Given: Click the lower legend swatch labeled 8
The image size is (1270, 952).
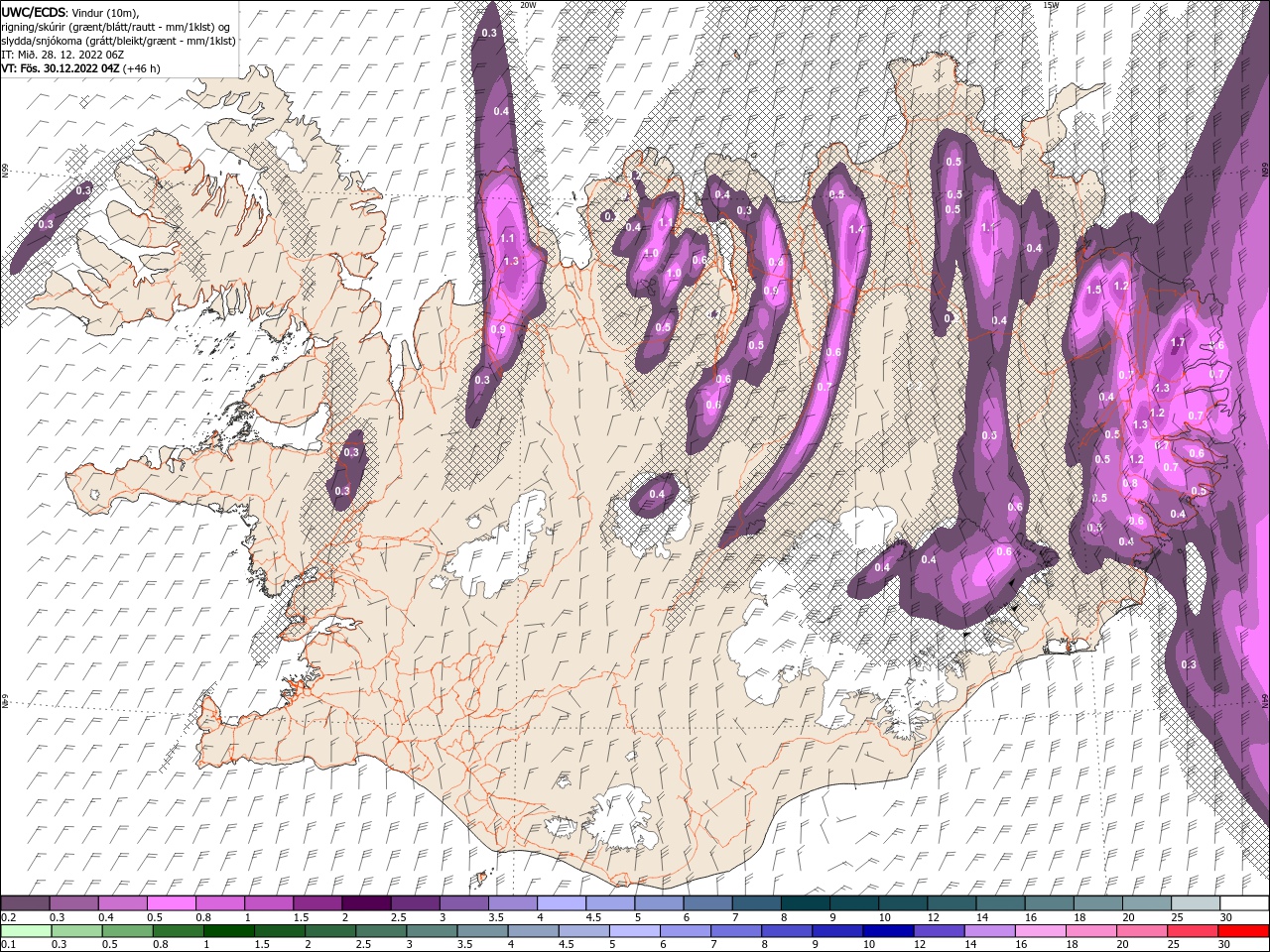Looking at the screenshot, I should click(786, 930).
